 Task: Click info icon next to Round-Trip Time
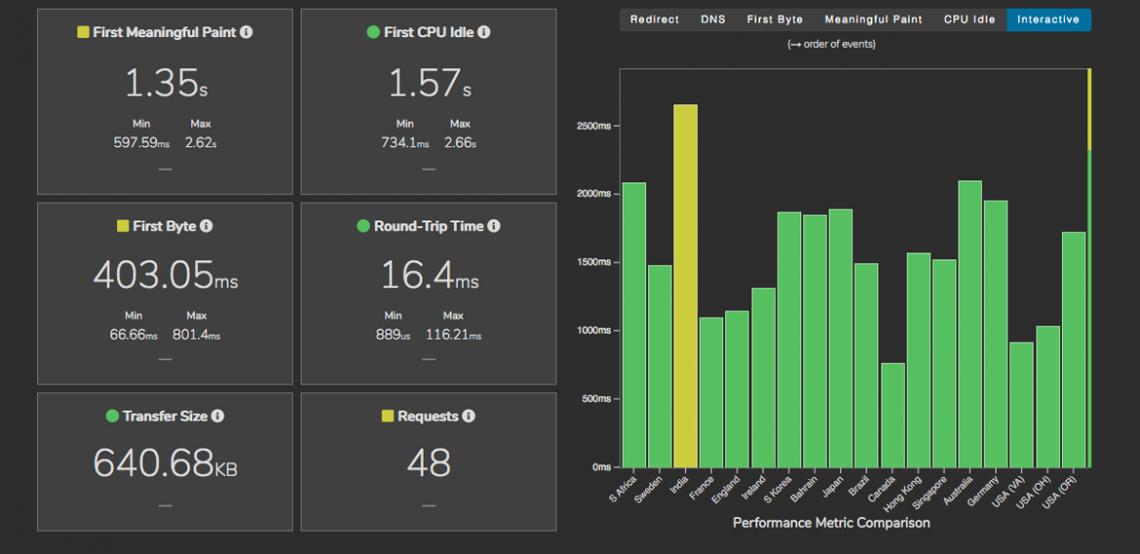pos(494,227)
